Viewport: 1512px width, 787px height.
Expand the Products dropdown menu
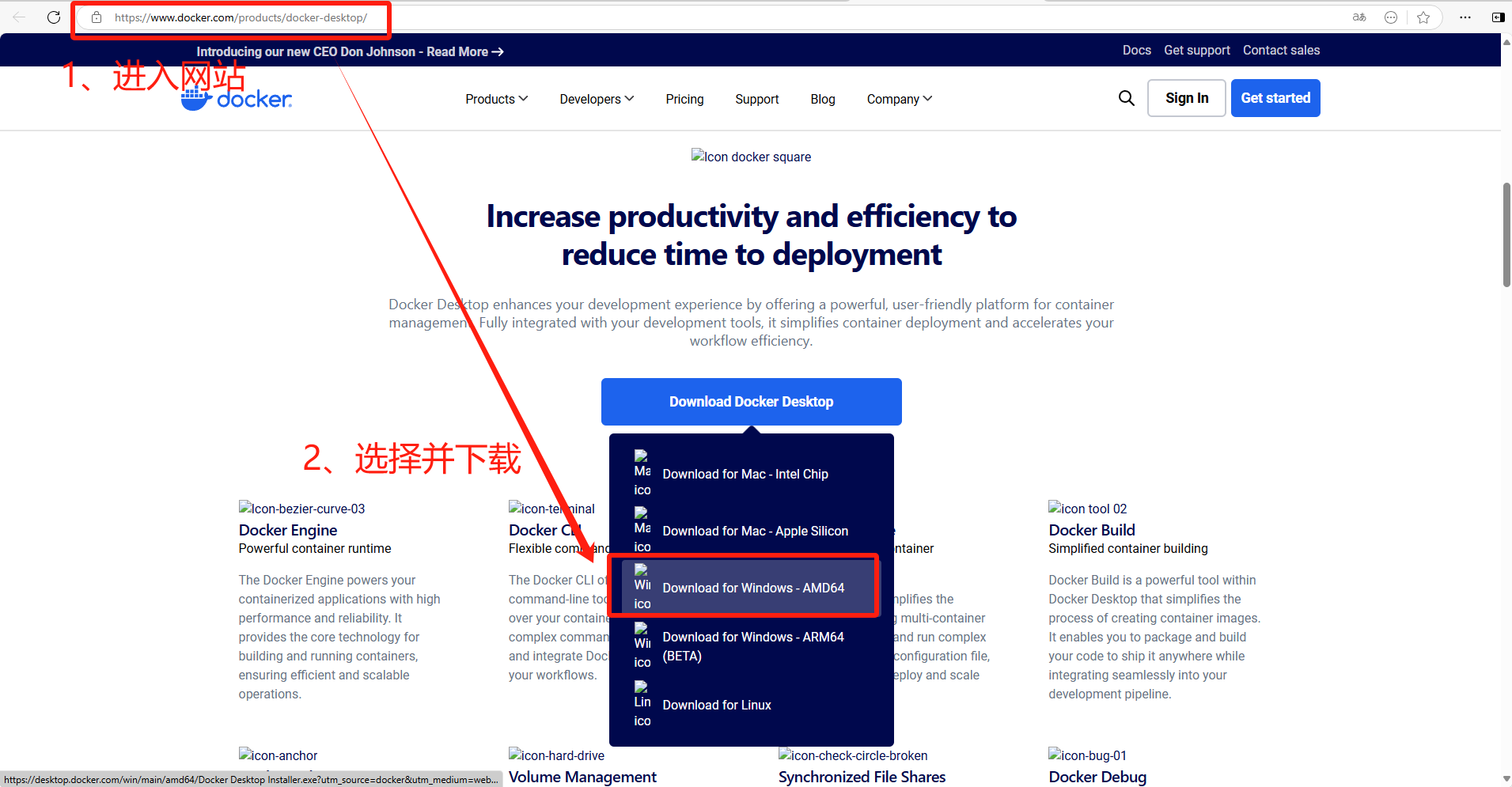pyautogui.click(x=496, y=99)
